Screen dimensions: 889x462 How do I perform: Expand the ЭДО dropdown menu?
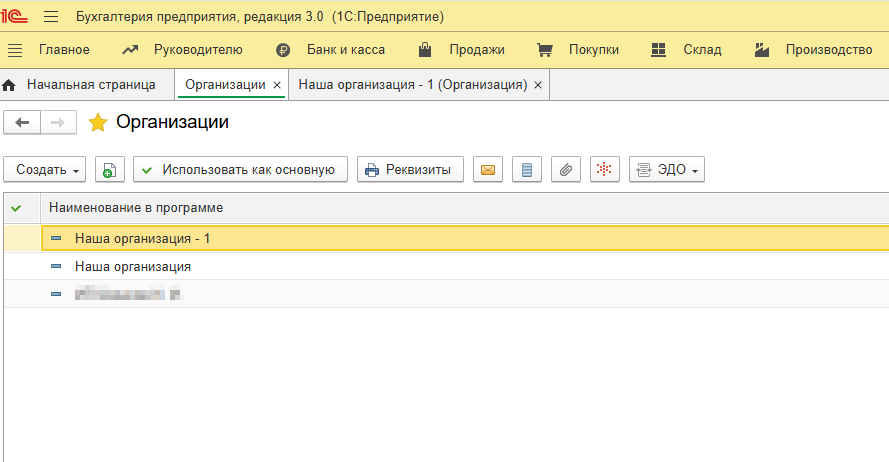[x=667, y=169]
